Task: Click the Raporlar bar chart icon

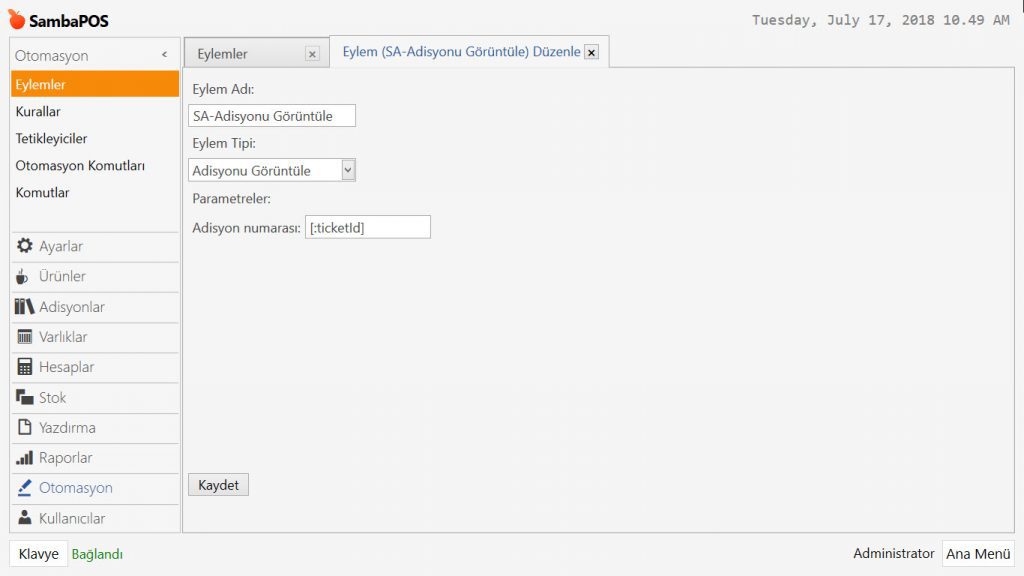Action: coord(25,458)
